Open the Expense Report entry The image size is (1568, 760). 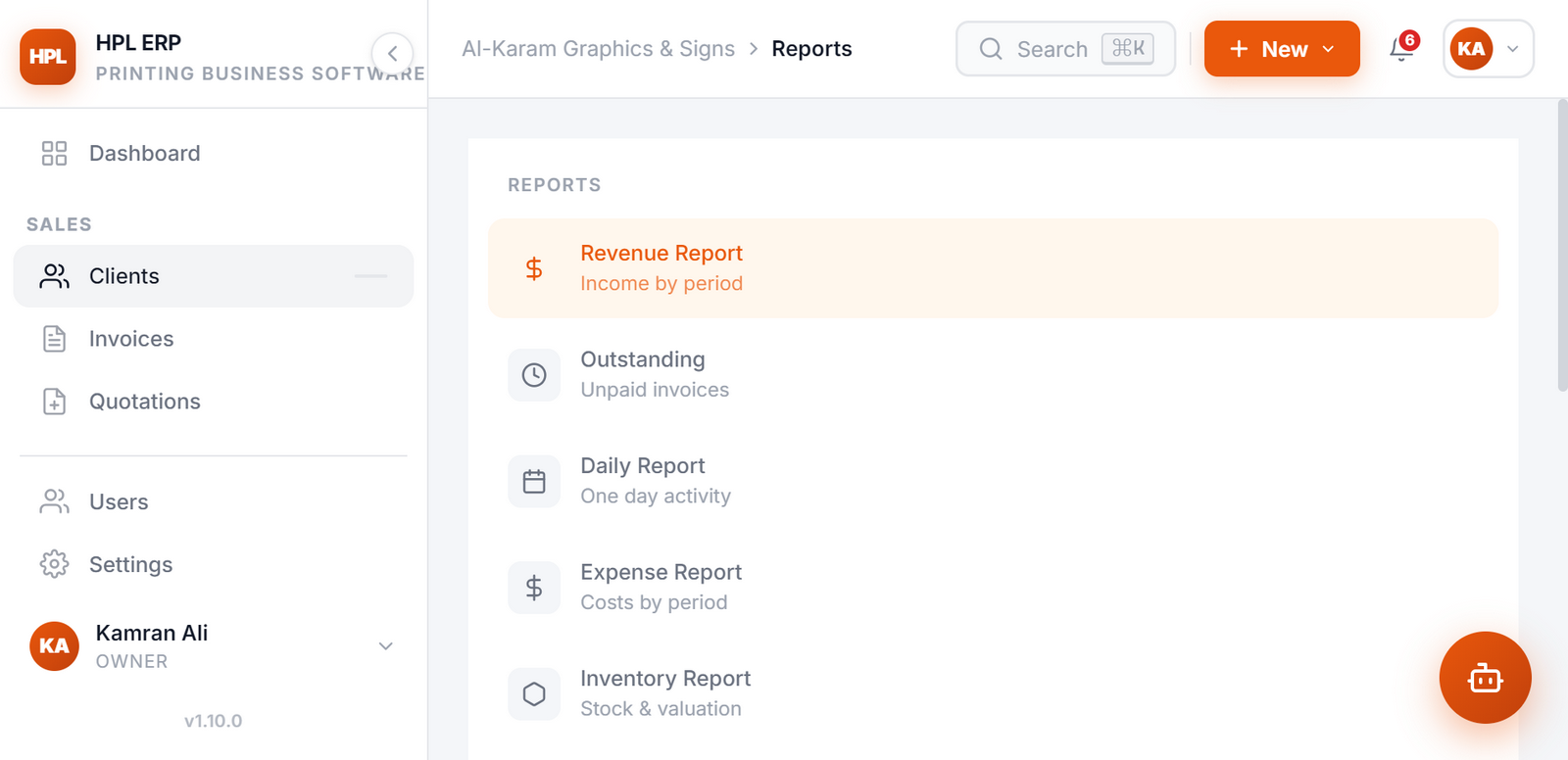(993, 588)
